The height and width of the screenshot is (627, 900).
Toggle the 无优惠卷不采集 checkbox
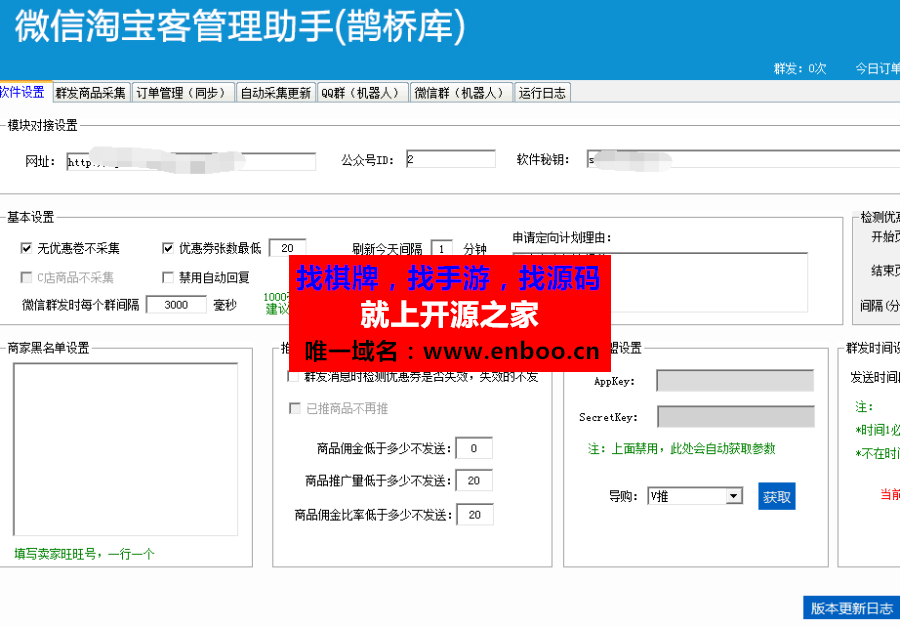26,248
